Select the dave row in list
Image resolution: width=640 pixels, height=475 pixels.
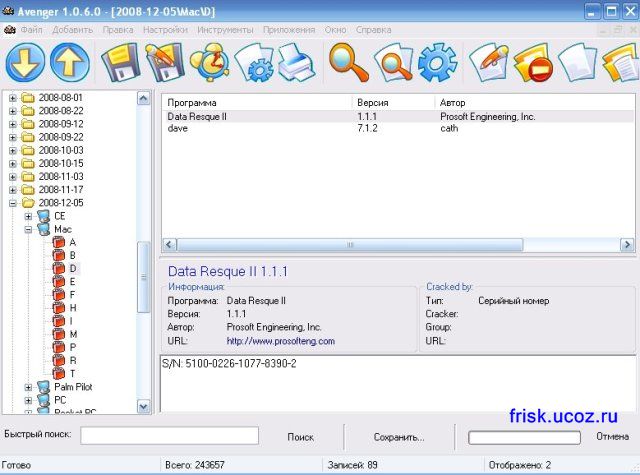tap(398, 129)
